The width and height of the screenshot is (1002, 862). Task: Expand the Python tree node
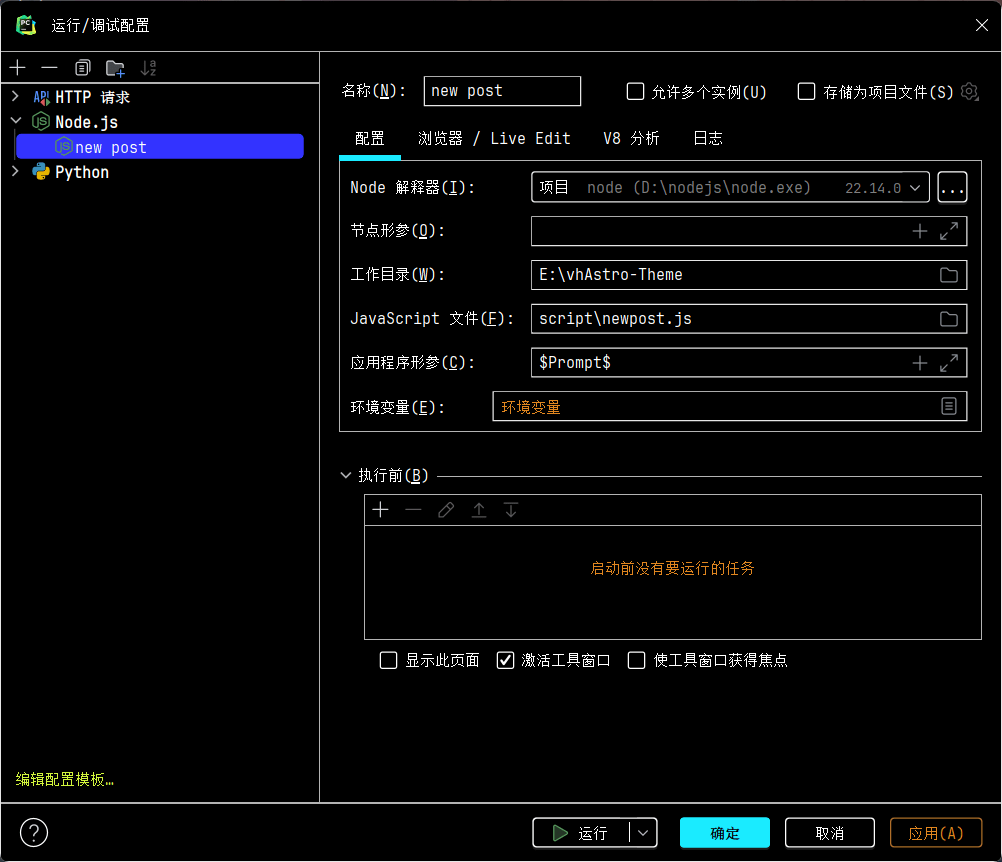coord(15,172)
